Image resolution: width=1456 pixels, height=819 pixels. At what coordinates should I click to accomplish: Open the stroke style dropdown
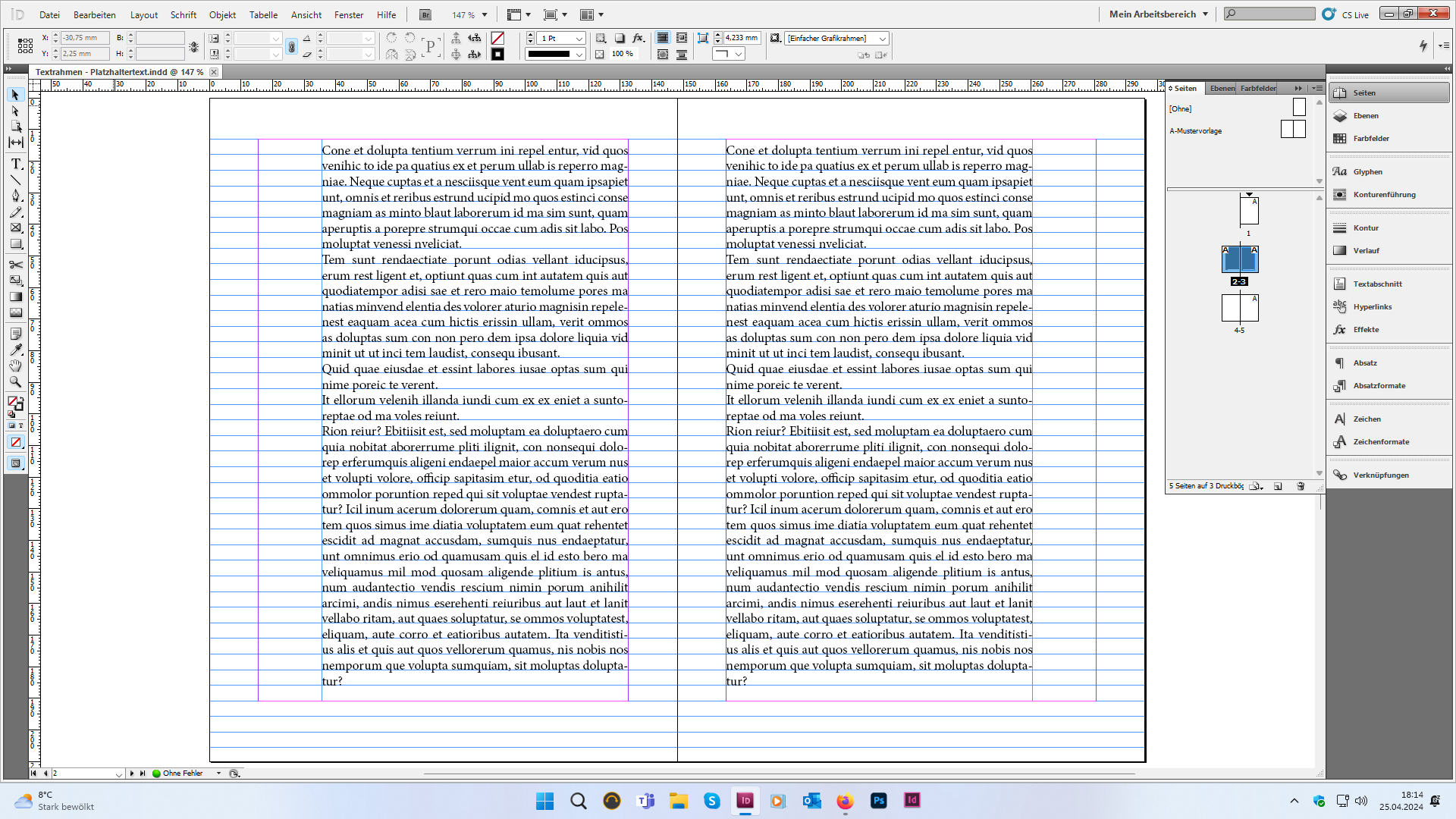[579, 55]
